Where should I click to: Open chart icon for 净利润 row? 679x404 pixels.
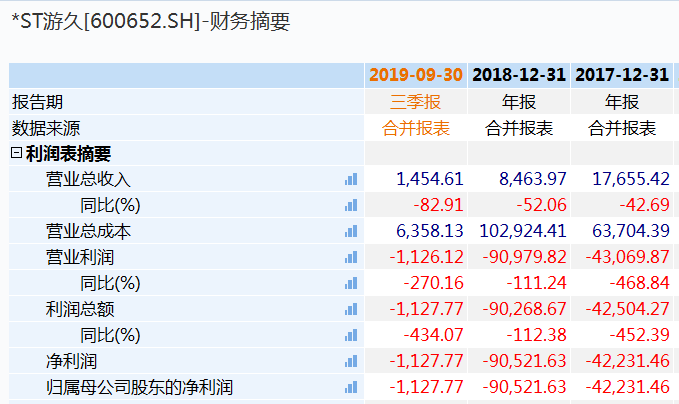point(351,361)
